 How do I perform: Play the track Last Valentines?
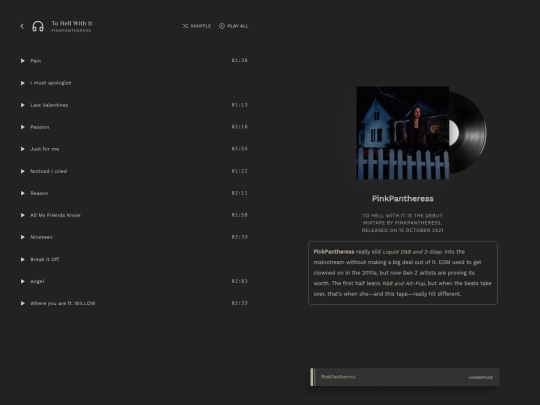click(x=23, y=105)
